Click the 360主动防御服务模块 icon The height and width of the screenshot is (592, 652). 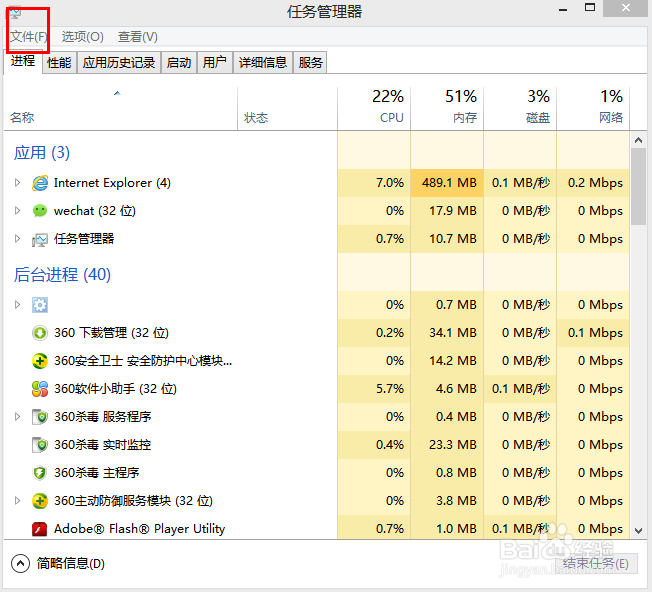point(40,501)
